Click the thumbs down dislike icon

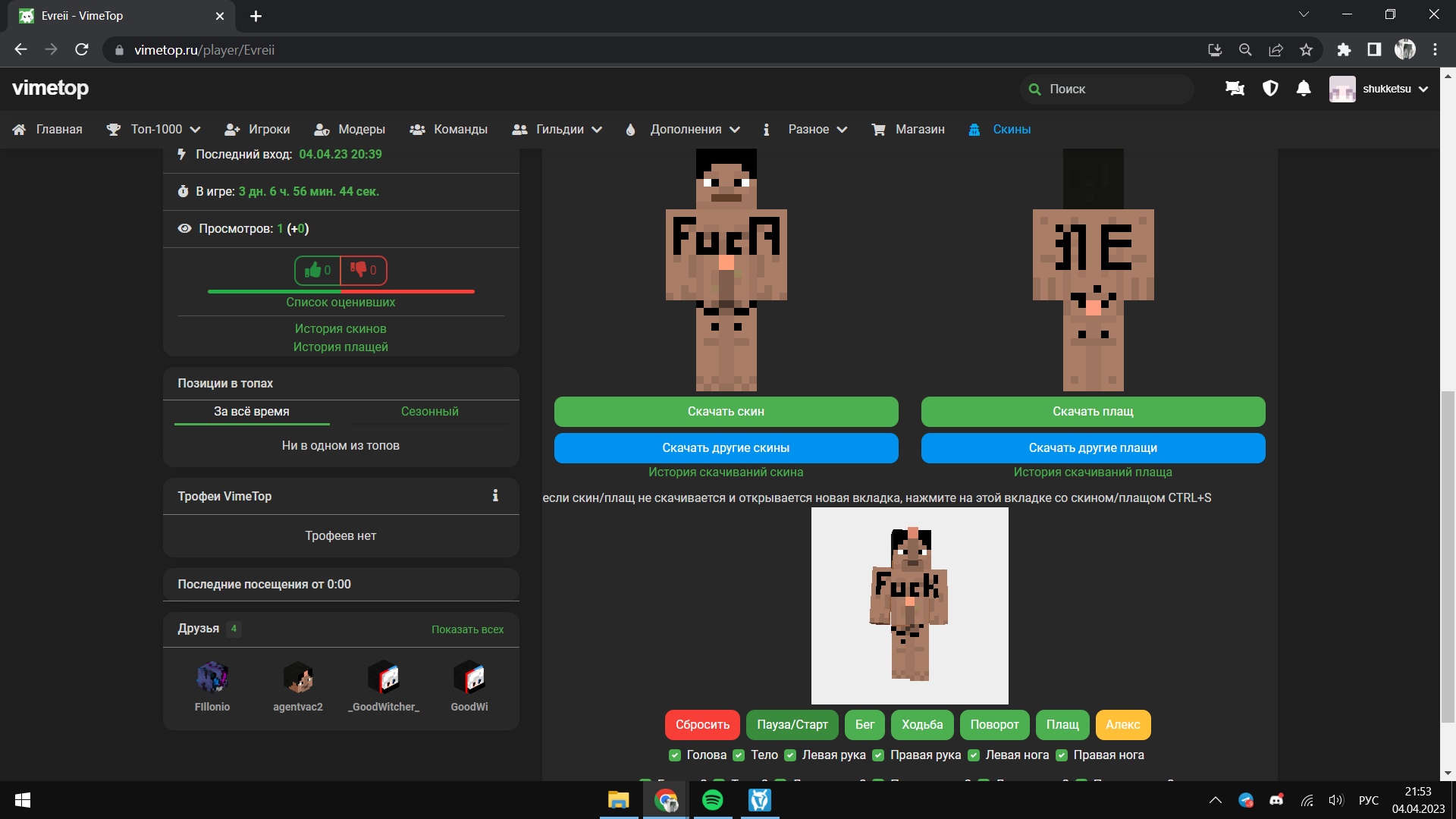point(359,270)
